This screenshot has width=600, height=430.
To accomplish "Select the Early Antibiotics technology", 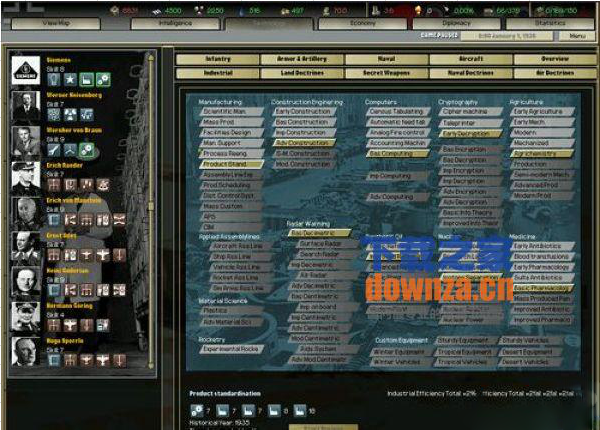I will [542, 246].
